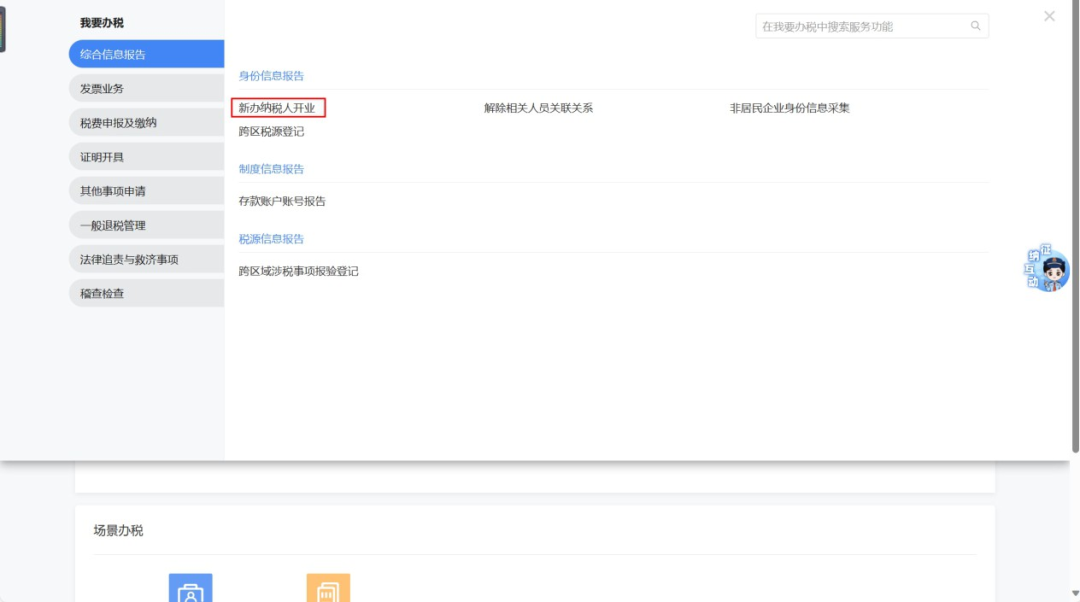Click 存款账户账号报告 link
This screenshot has width=1080, height=602.
282,201
